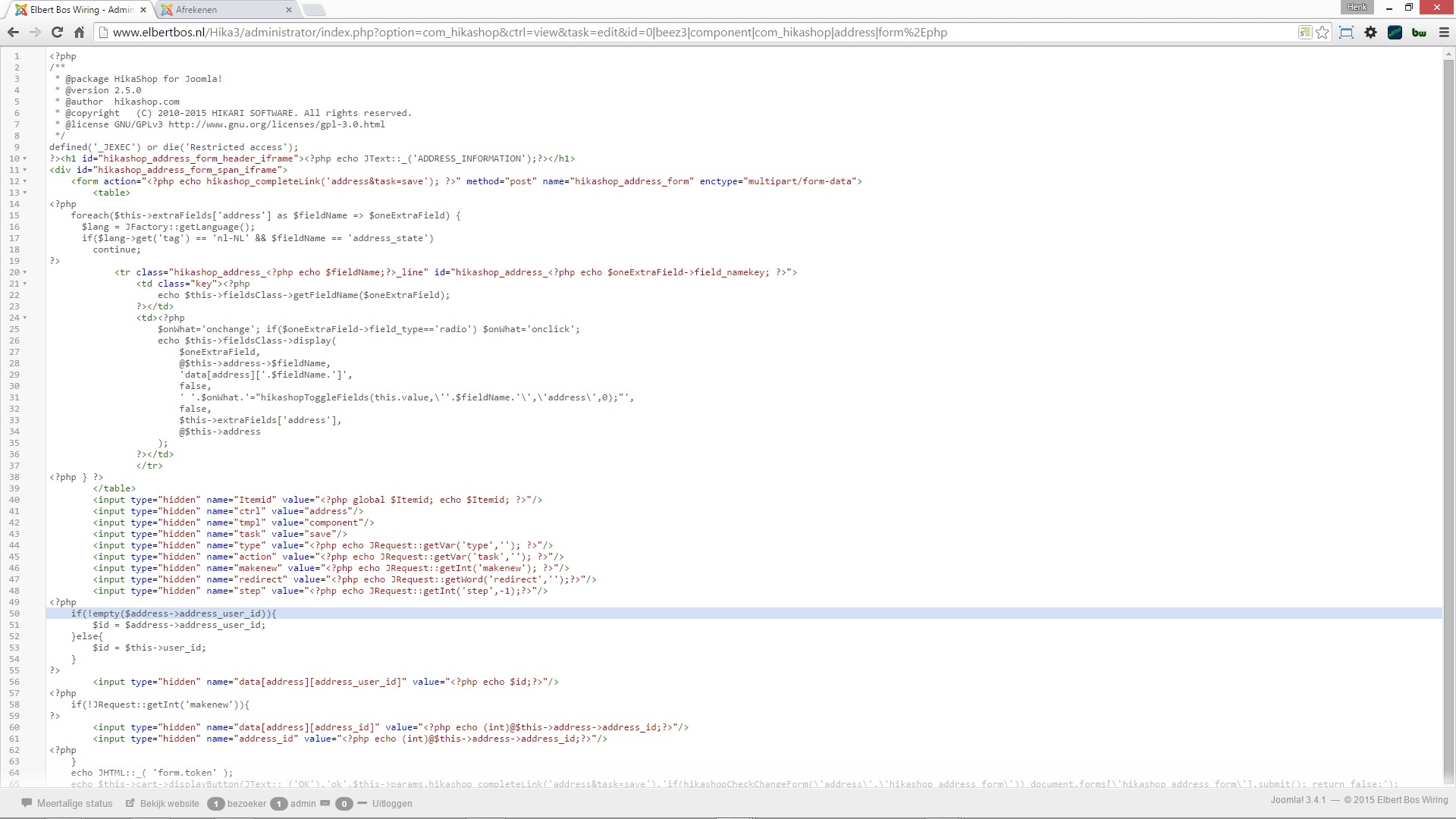This screenshot has height=819, width=1456.
Task: Click the blue editor extension icon
Action: [x=1395, y=32]
